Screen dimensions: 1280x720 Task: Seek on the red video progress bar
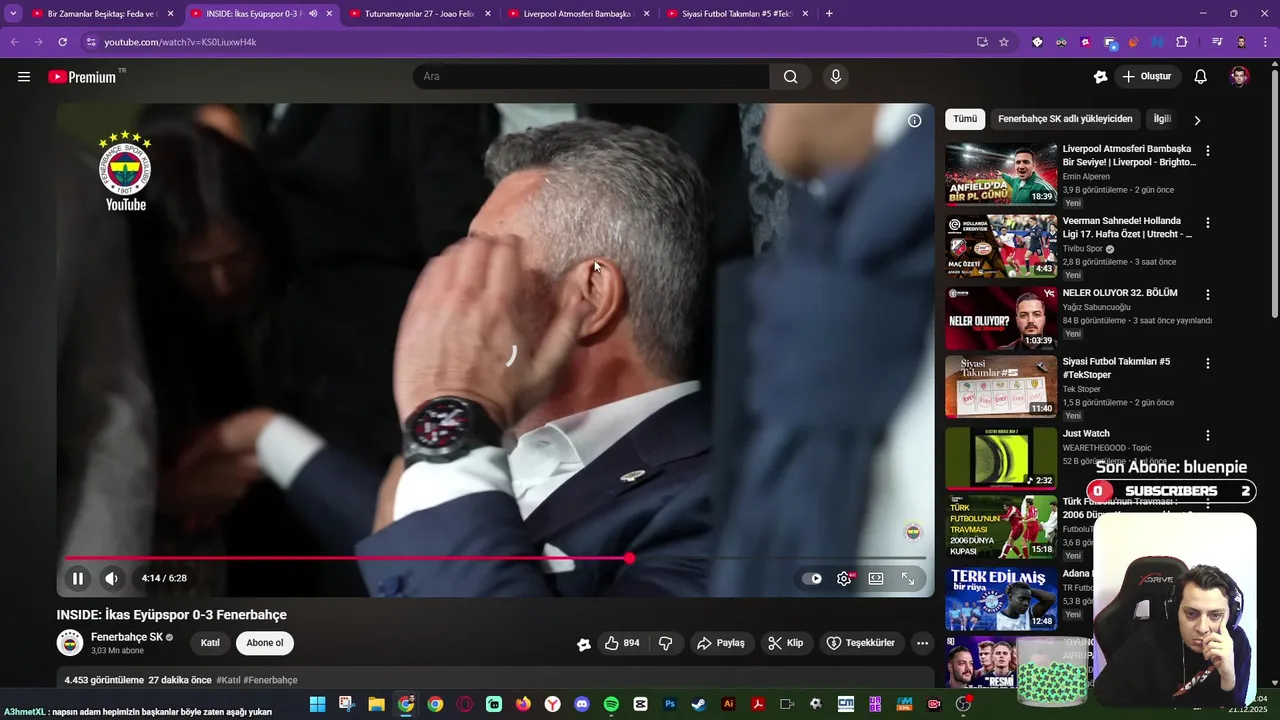(x=495, y=558)
